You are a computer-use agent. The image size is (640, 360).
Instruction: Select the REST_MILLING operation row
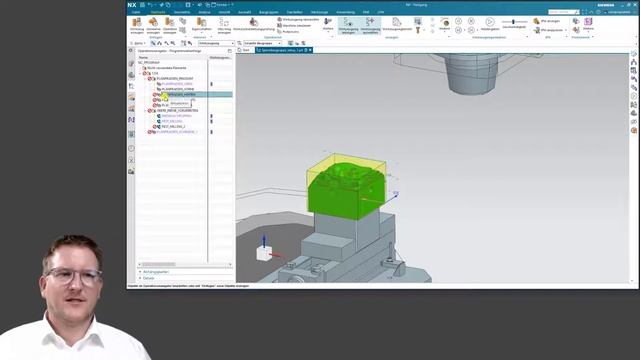point(172,121)
